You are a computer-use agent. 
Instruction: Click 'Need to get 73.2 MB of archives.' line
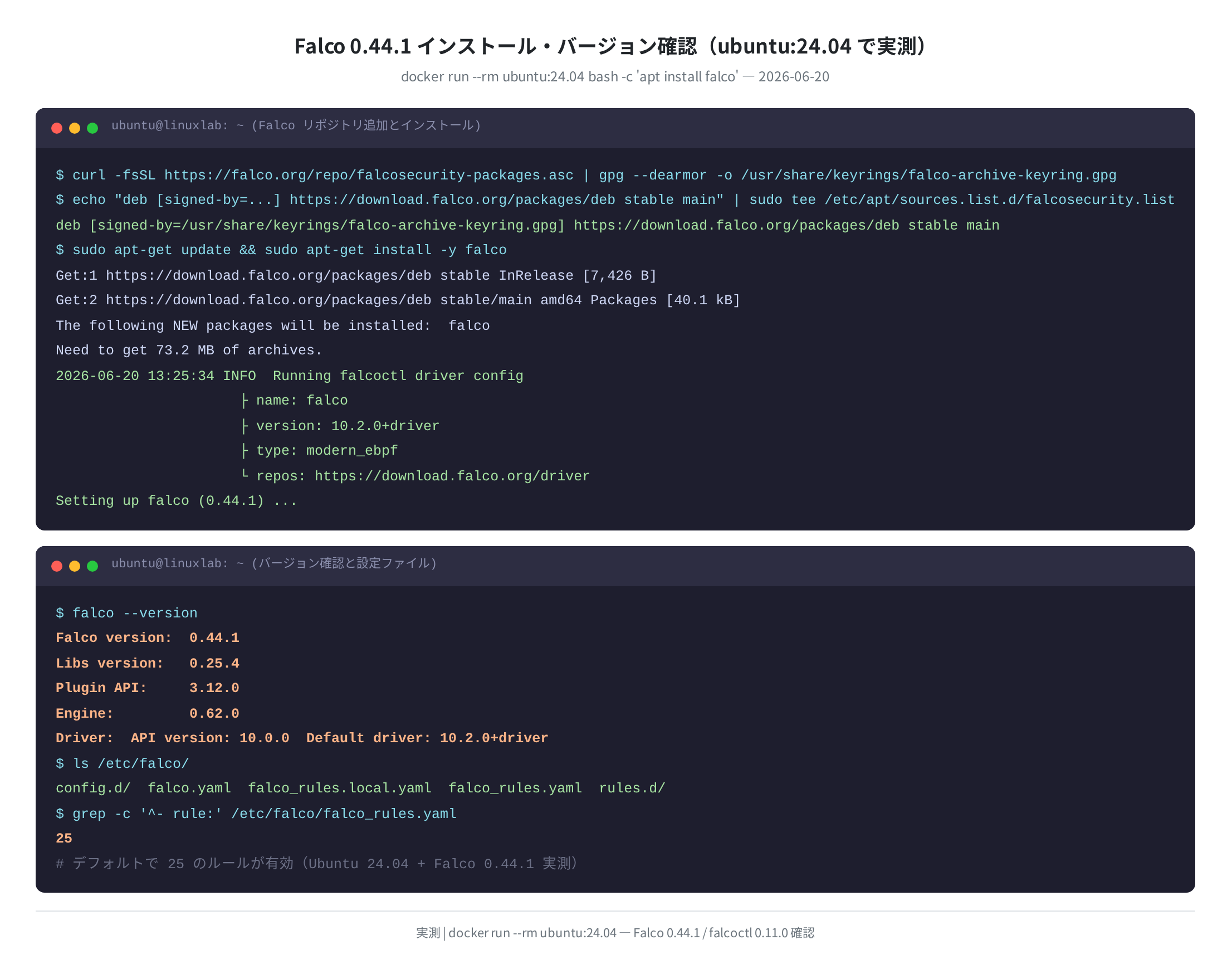click(189, 351)
